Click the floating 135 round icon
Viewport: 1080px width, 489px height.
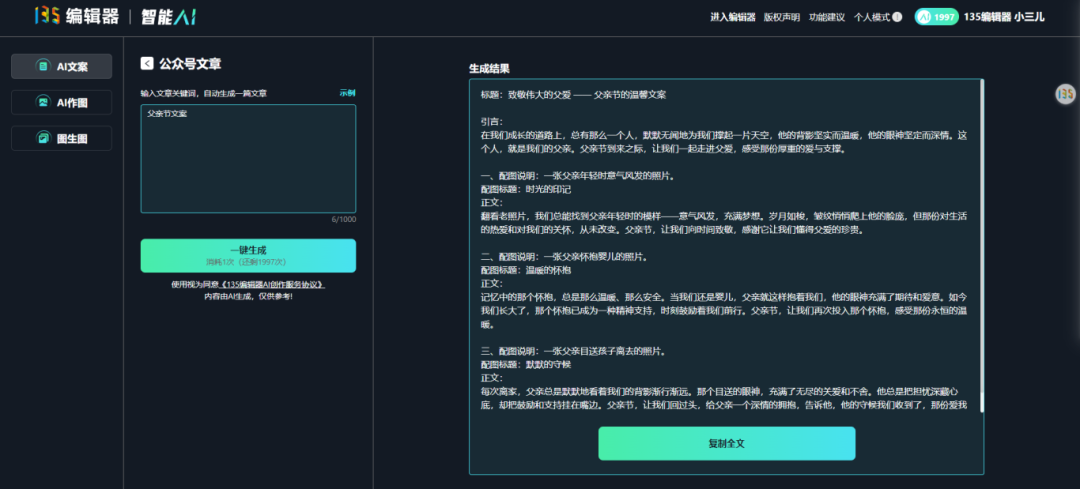(1066, 94)
